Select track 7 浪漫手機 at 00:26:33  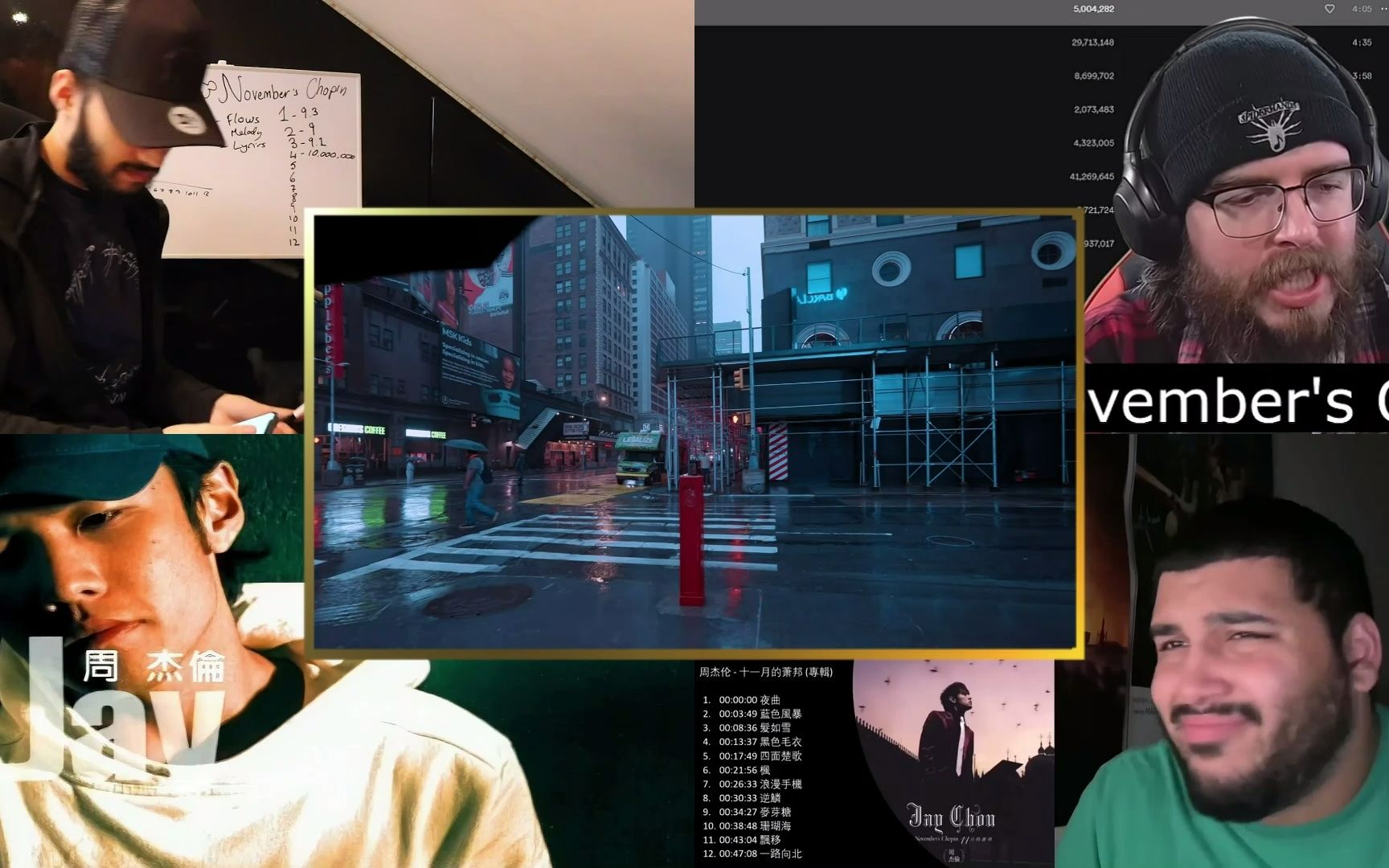point(752,784)
